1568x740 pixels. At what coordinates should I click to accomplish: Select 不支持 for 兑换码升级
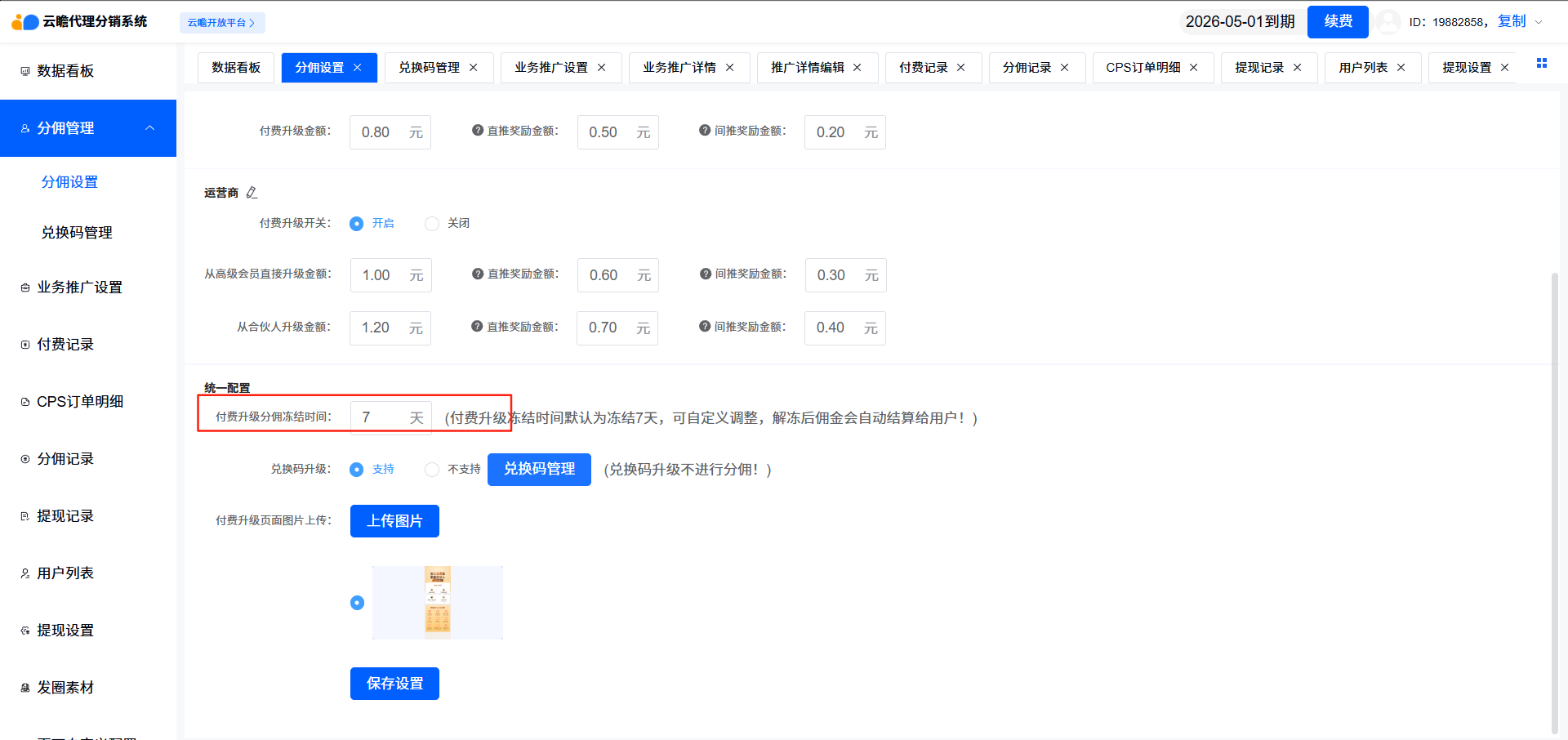tap(432, 470)
